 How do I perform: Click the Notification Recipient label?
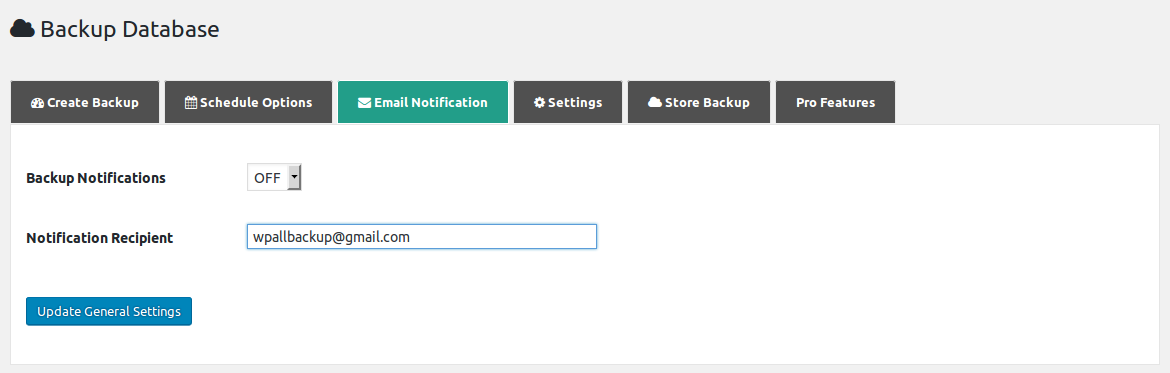pyautogui.click(x=99, y=238)
